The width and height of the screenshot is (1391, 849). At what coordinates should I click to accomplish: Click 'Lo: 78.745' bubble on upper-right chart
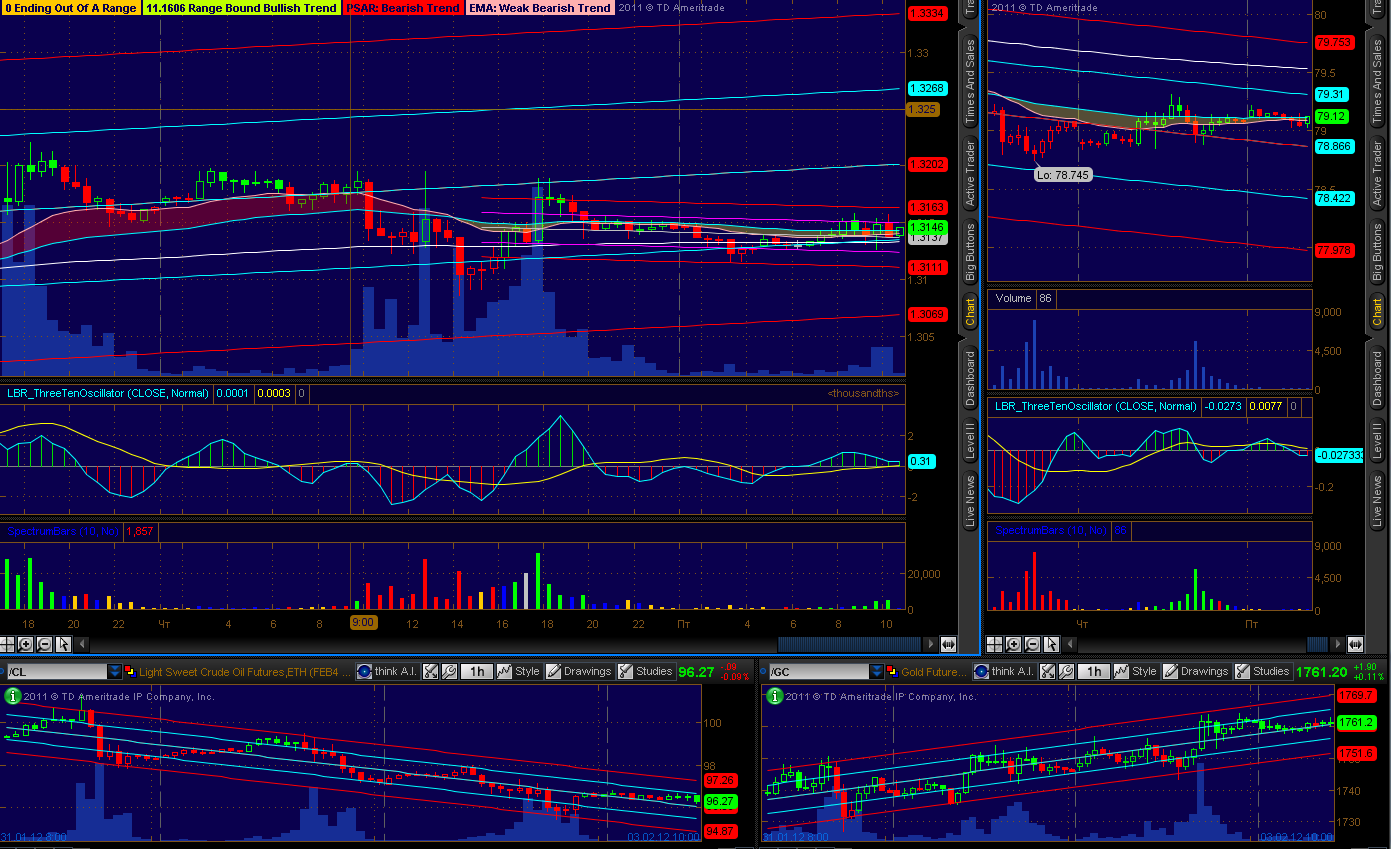tap(1063, 174)
